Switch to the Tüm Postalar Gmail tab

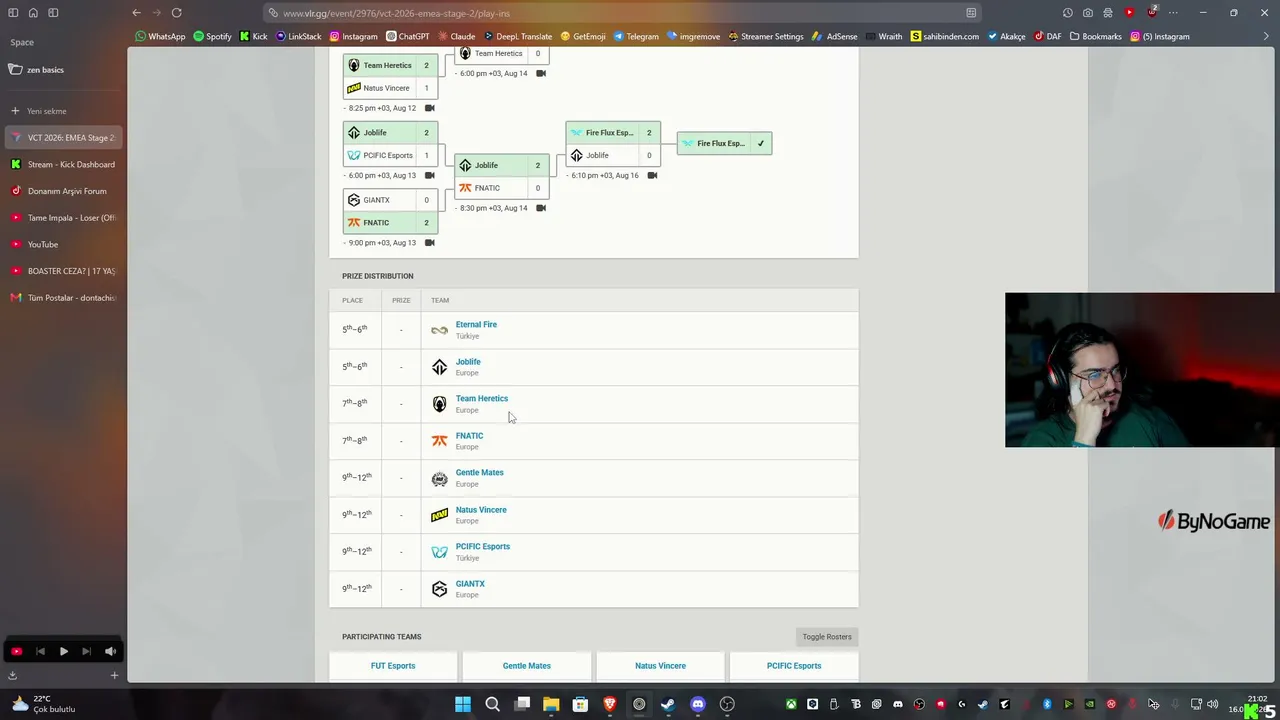click(63, 297)
